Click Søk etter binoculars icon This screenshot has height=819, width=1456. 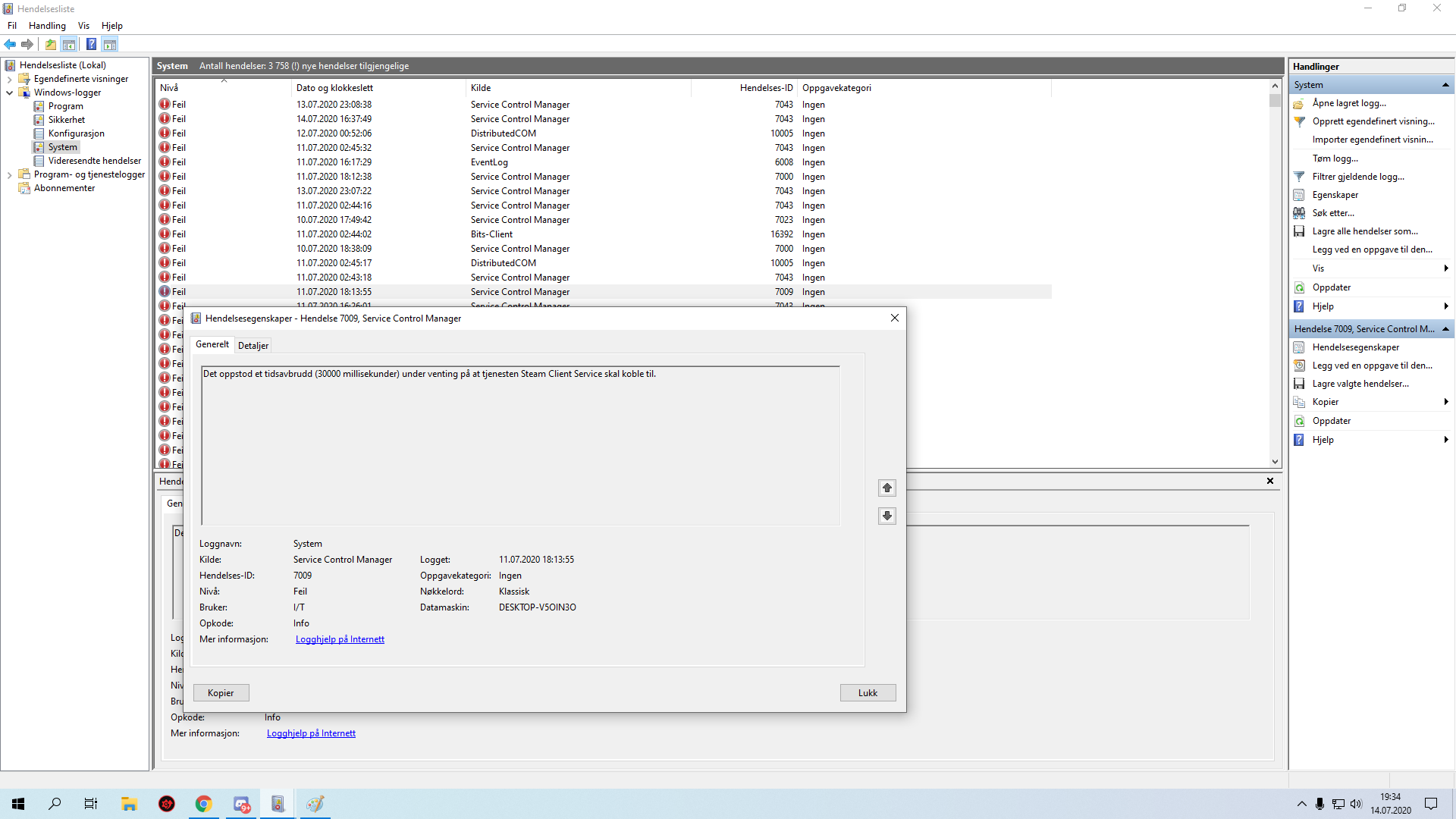[1299, 213]
